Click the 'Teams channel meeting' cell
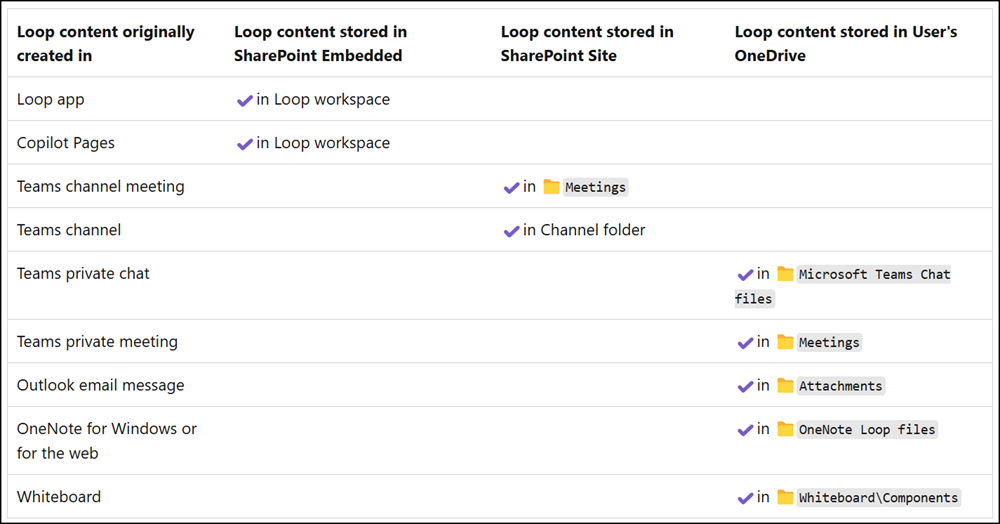 click(x=101, y=187)
